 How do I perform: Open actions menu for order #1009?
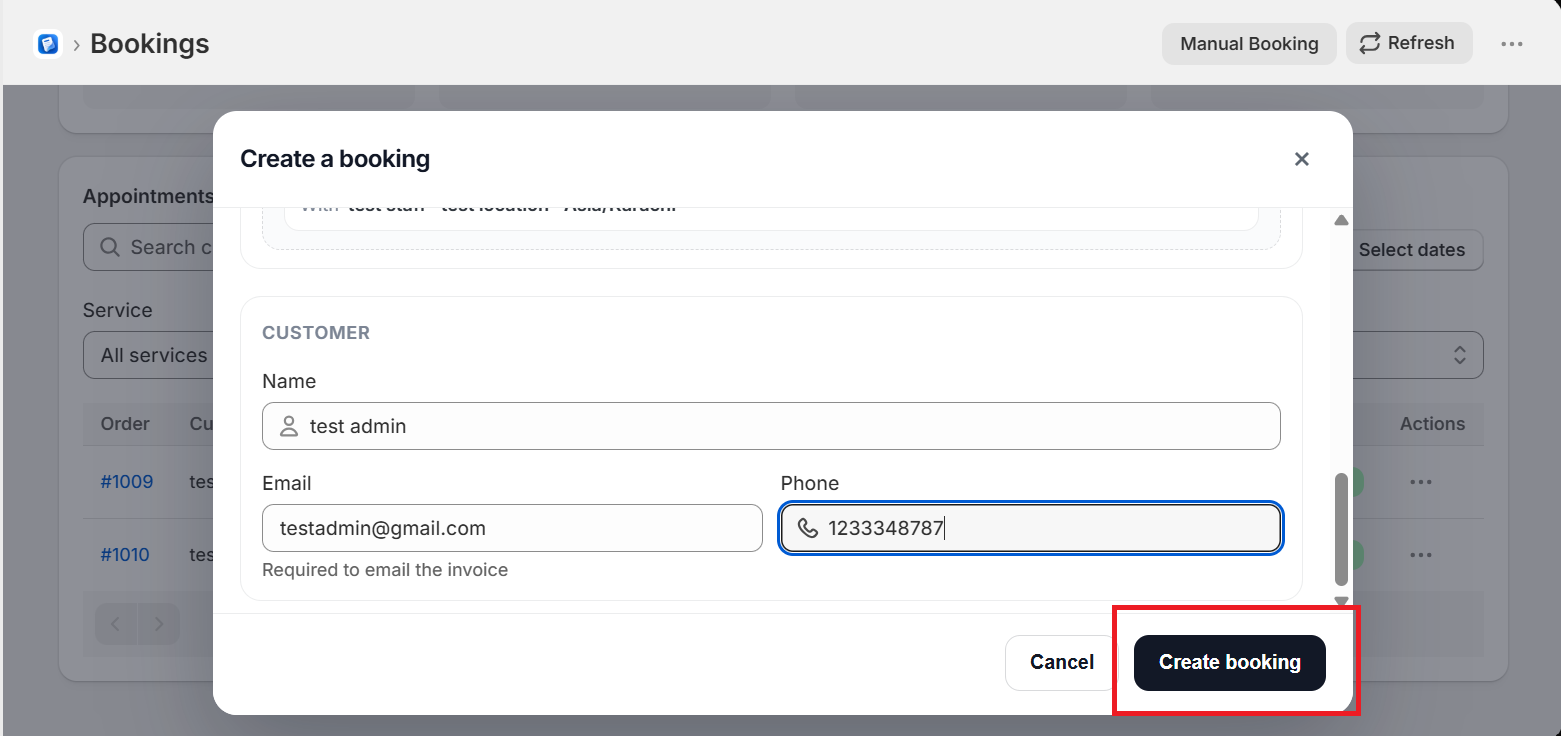coord(1421,482)
